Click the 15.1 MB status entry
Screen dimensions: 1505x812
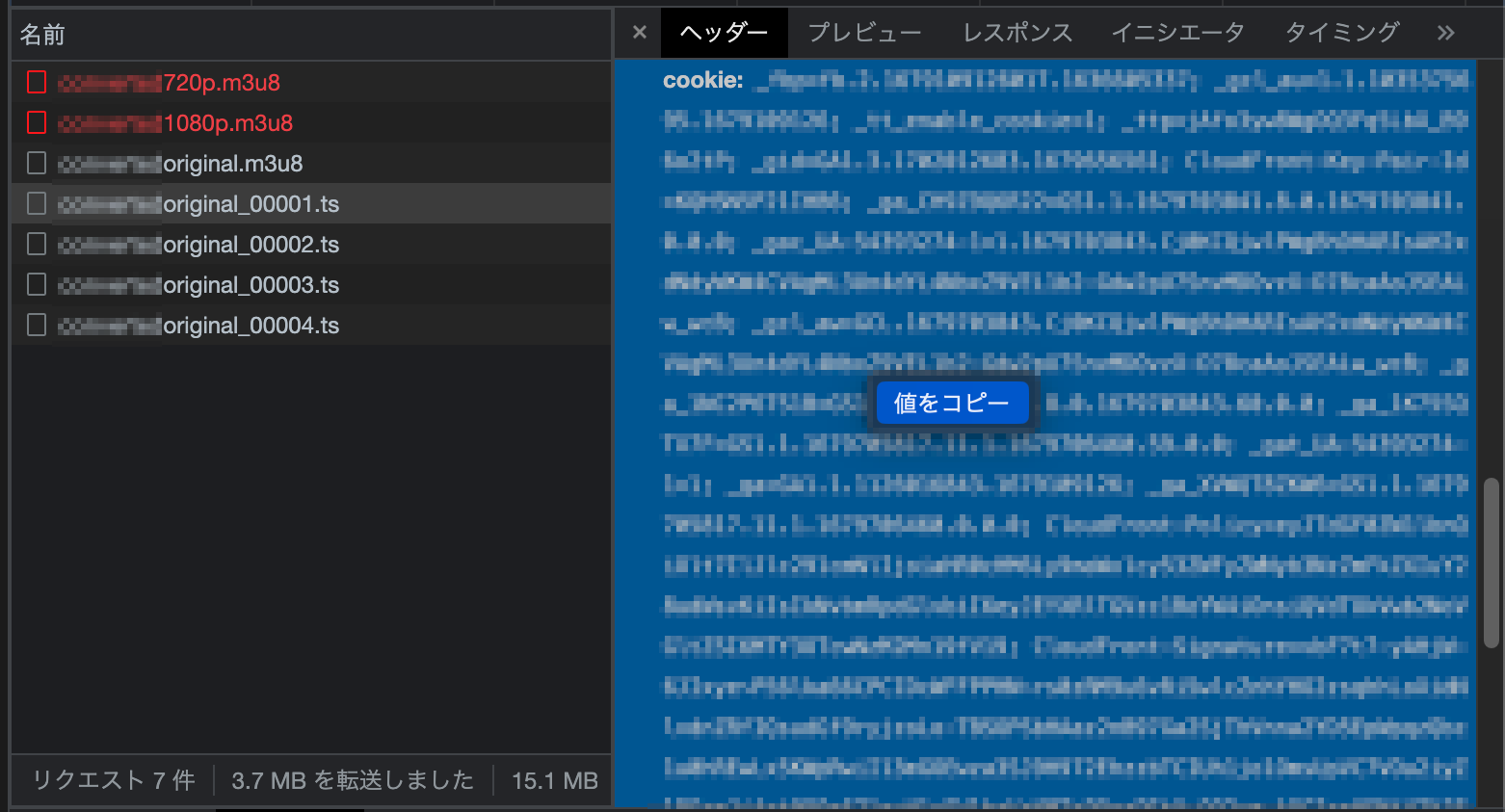[x=555, y=780]
